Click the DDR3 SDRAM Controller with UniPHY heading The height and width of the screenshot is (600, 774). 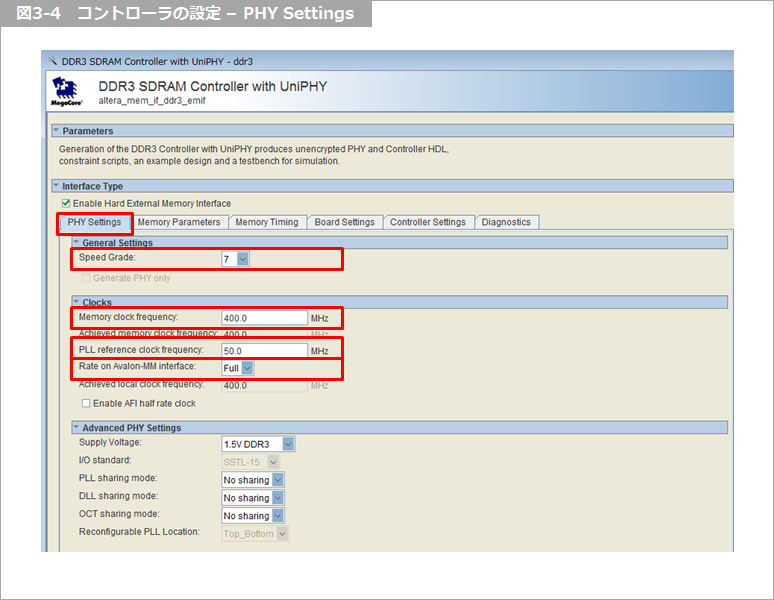click(x=213, y=86)
